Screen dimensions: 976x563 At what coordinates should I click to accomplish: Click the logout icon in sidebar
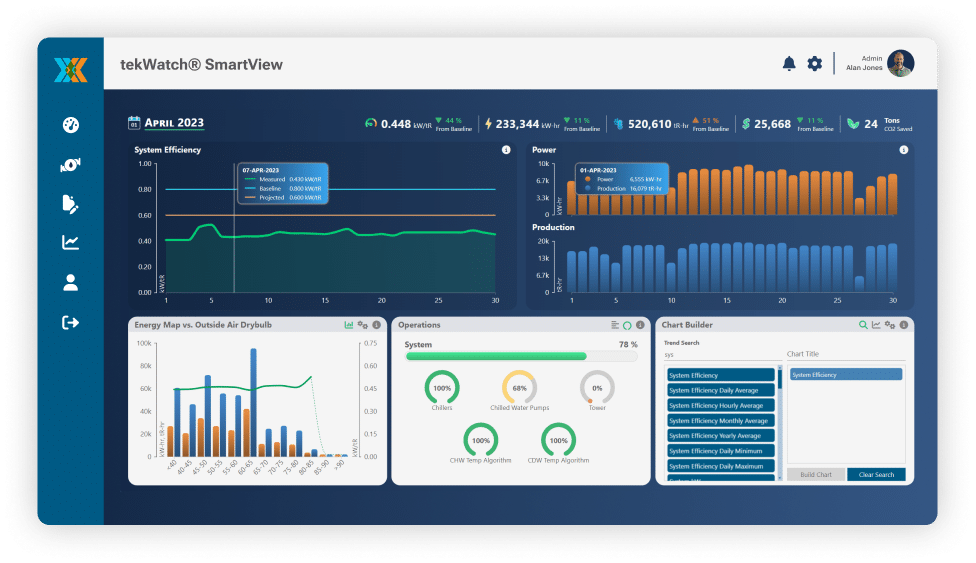pyautogui.click(x=70, y=323)
